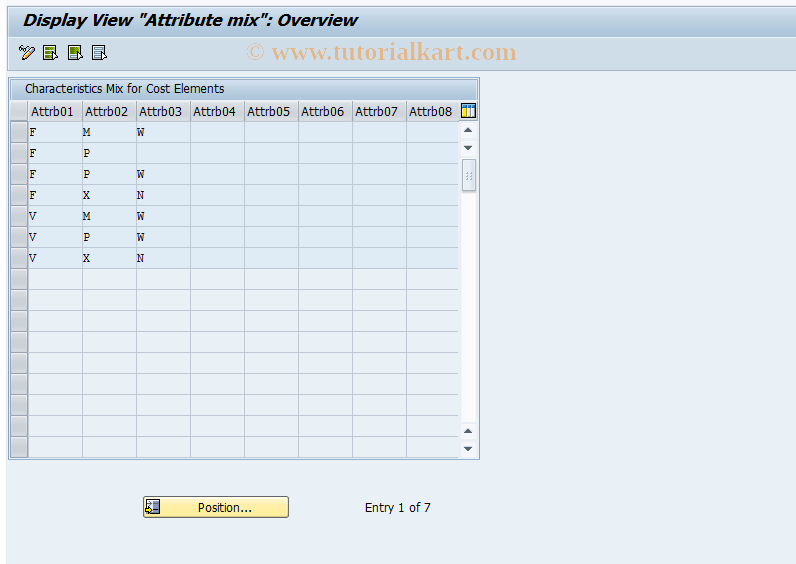Click Attrb02 cell X in F X N row

coord(109,195)
